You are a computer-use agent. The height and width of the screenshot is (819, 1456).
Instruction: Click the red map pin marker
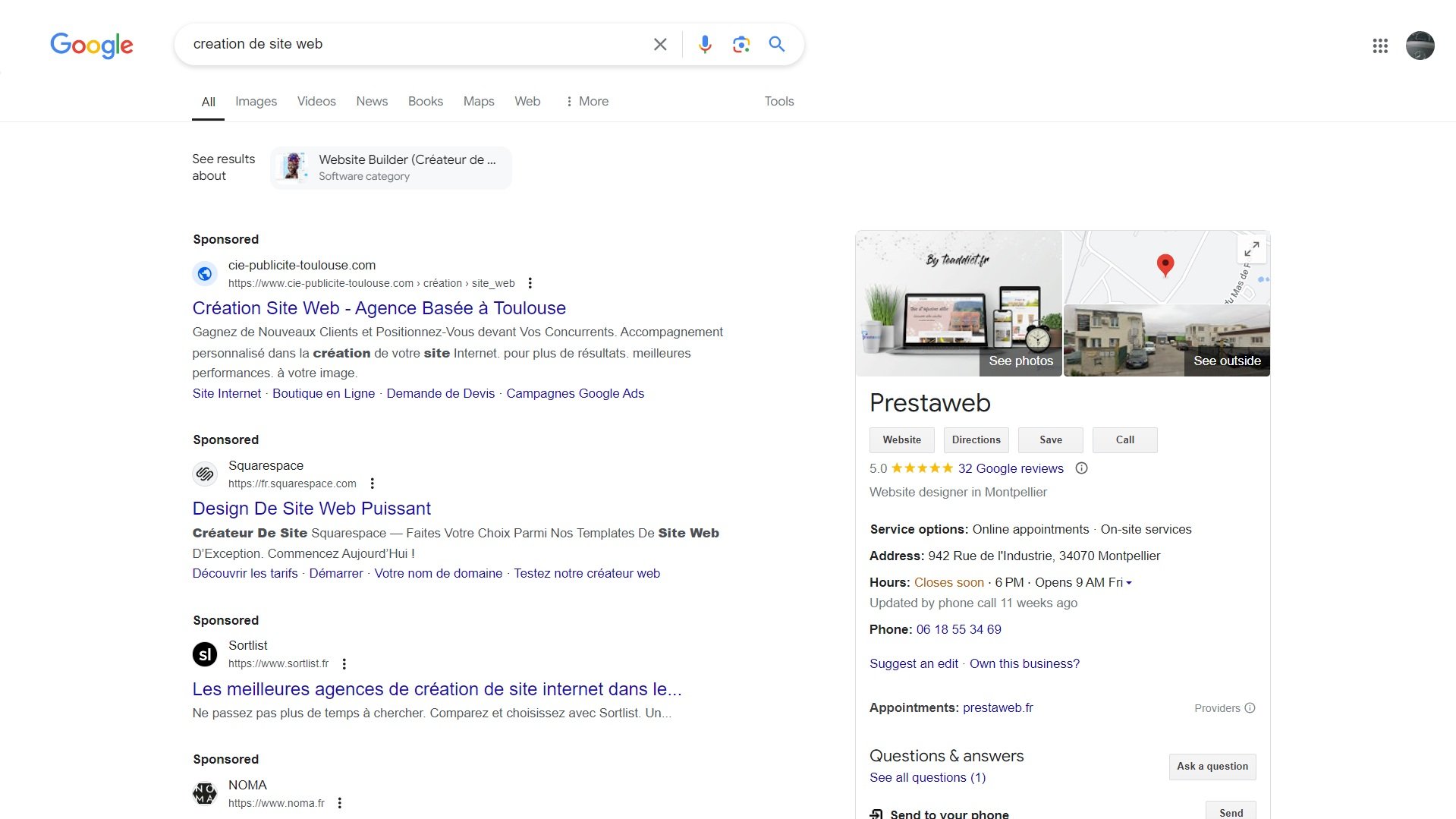(x=1165, y=266)
